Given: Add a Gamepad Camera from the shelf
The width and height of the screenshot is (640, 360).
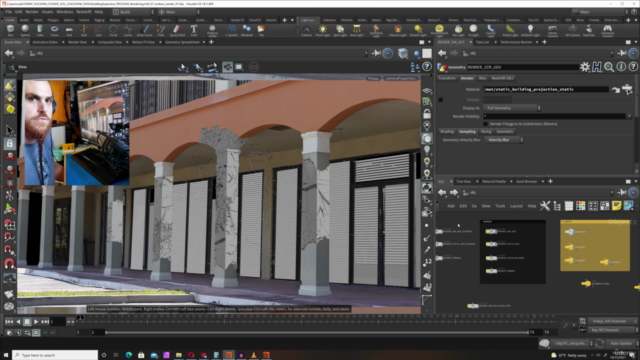Looking at the screenshot, I should pyautogui.click(x=607, y=30).
